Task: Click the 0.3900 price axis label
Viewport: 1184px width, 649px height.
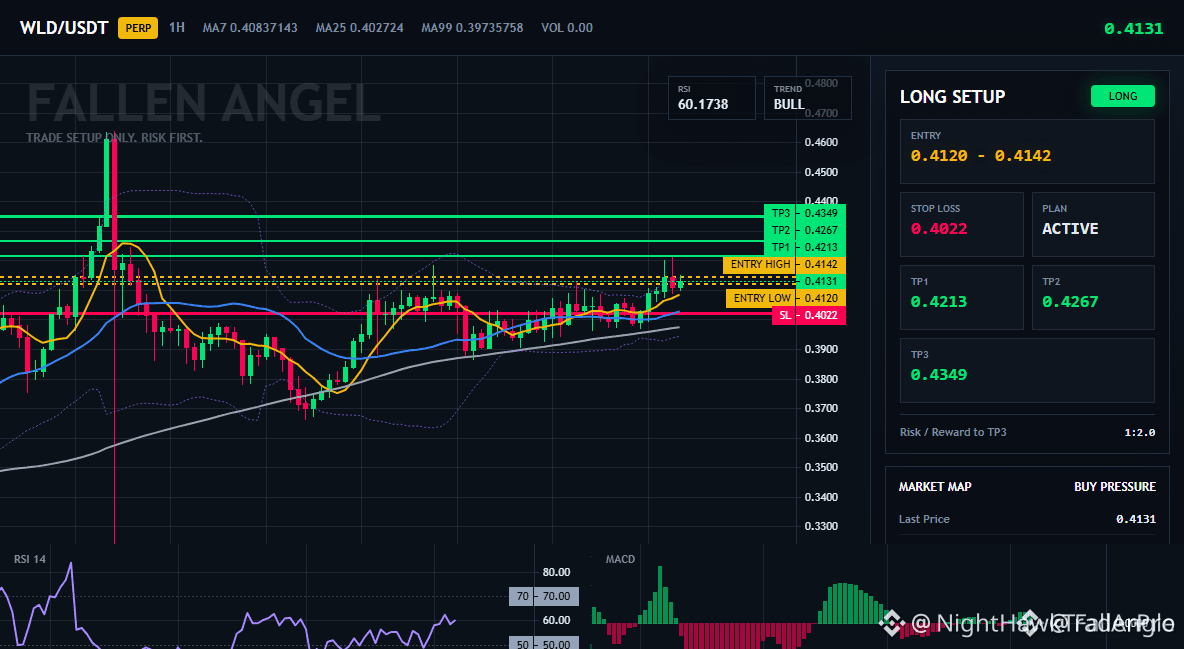Action: click(x=821, y=349)
